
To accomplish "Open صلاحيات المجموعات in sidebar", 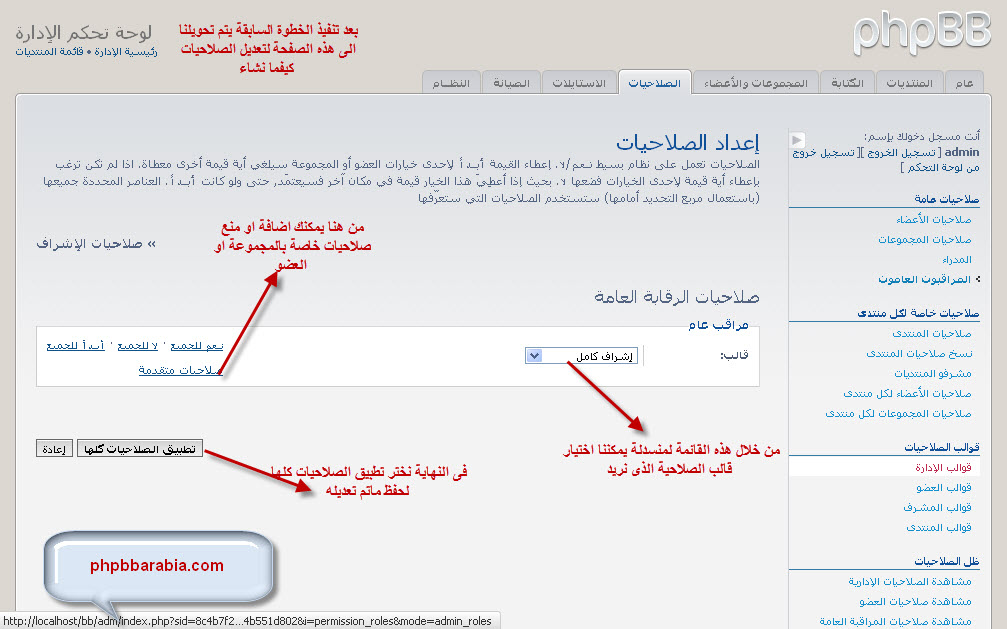I will pyautogui.click(x=925, y=240).
